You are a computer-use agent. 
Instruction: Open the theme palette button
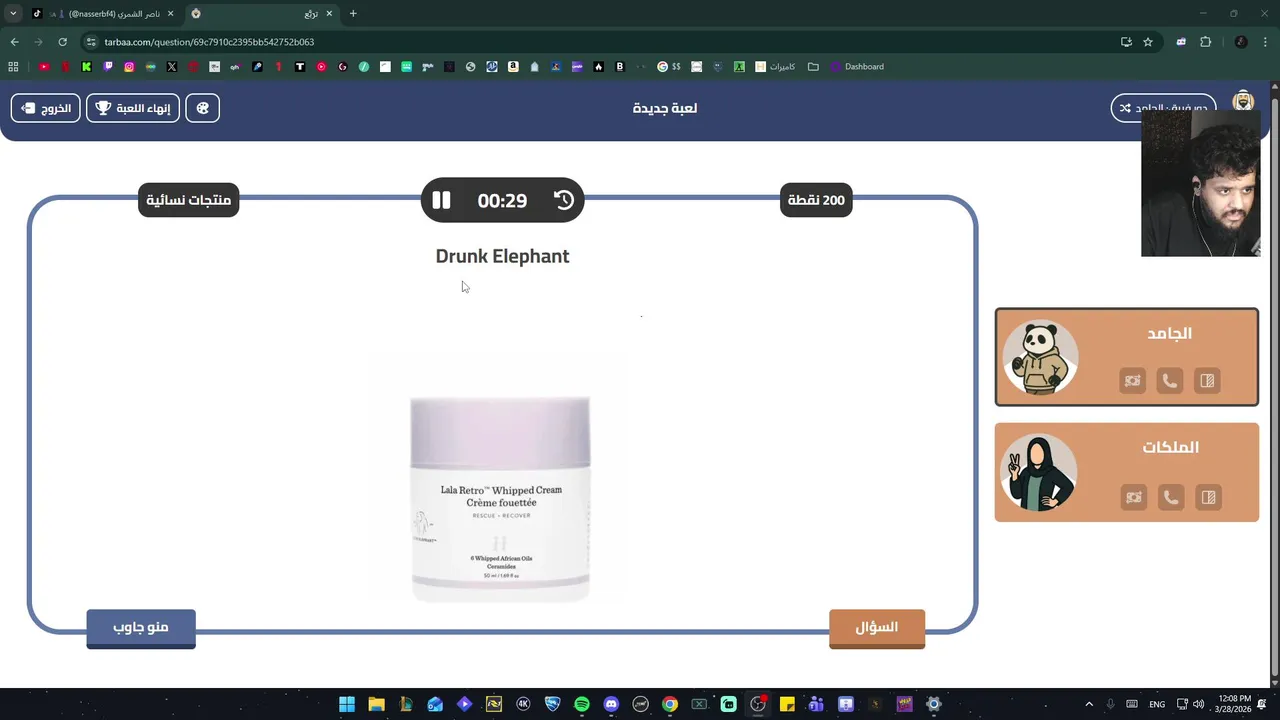(203, 108)
